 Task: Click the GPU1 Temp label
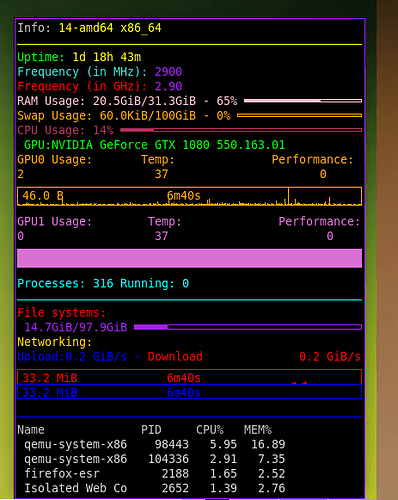click(x=165, y=222)
